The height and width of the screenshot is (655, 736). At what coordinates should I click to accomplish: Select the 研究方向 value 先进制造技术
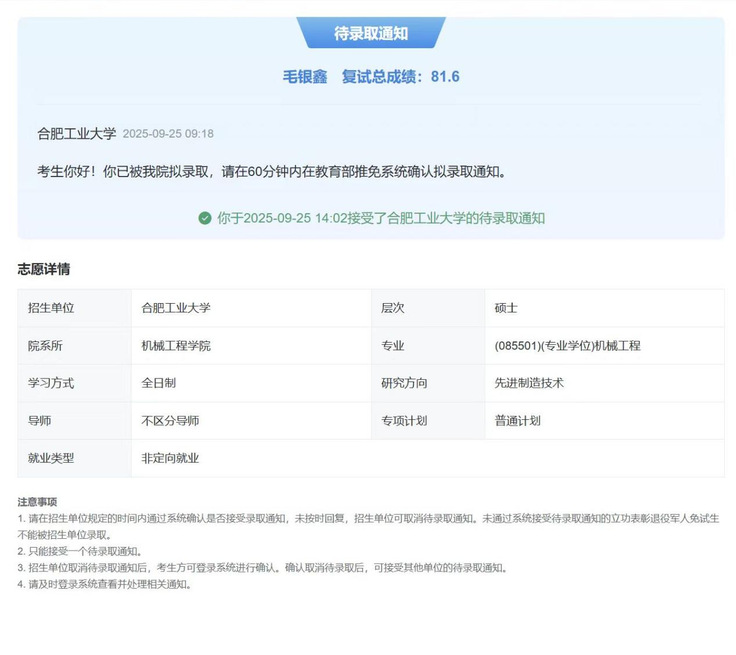(x=529, y=383)
